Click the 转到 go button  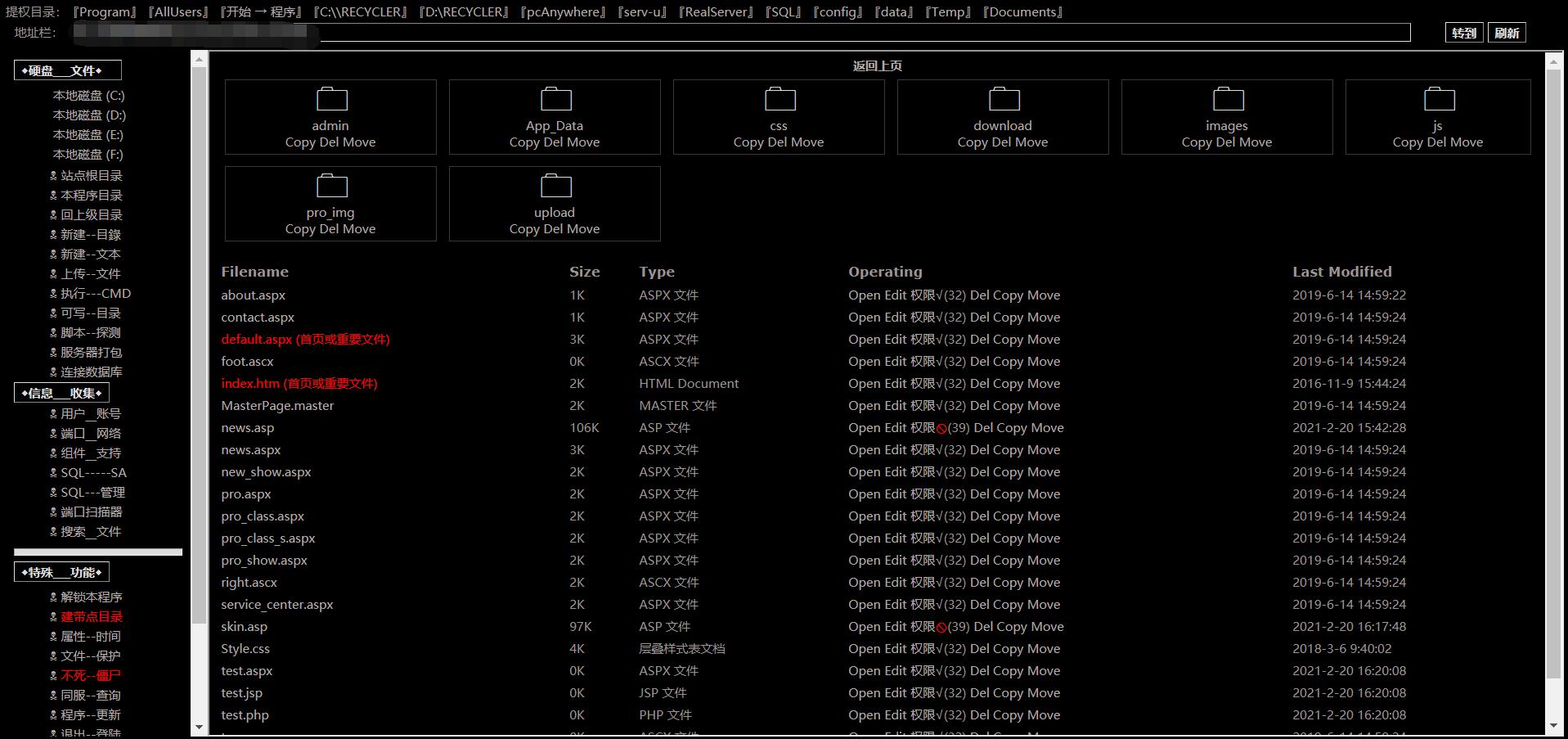point(1462,33)
